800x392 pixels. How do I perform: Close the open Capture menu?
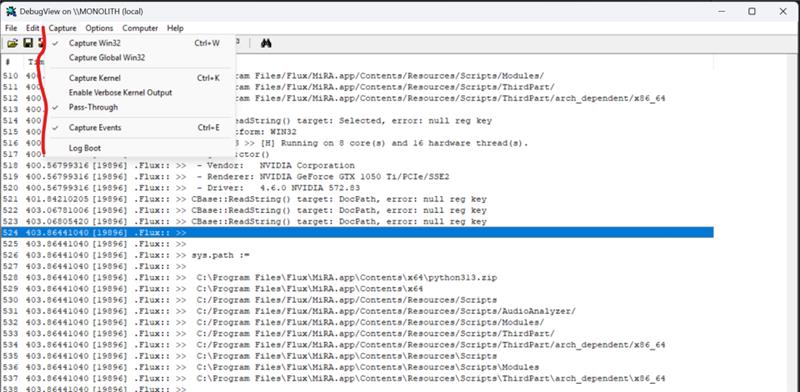tap(63, 28)
